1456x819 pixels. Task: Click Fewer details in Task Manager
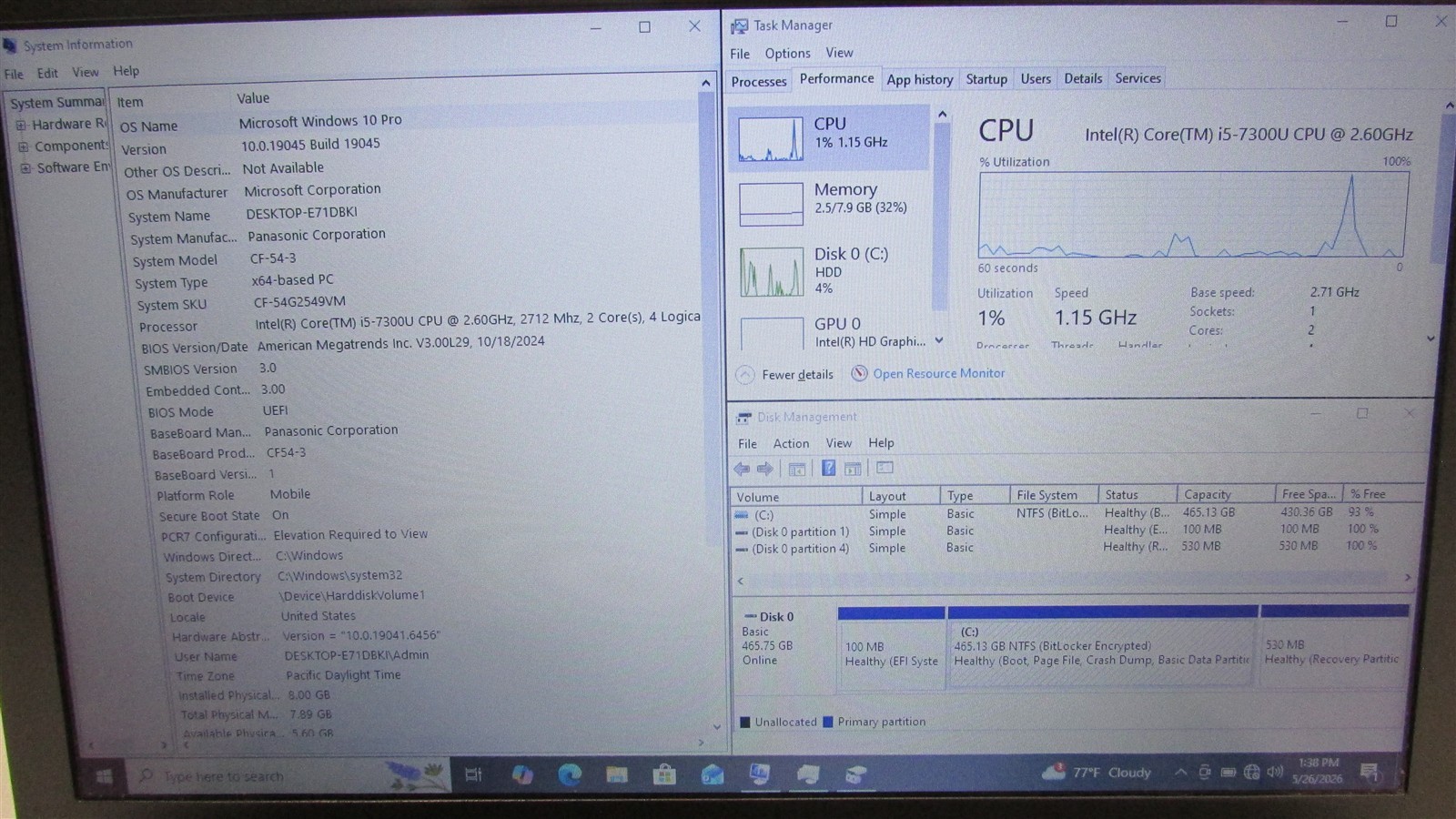pos(797,374)
